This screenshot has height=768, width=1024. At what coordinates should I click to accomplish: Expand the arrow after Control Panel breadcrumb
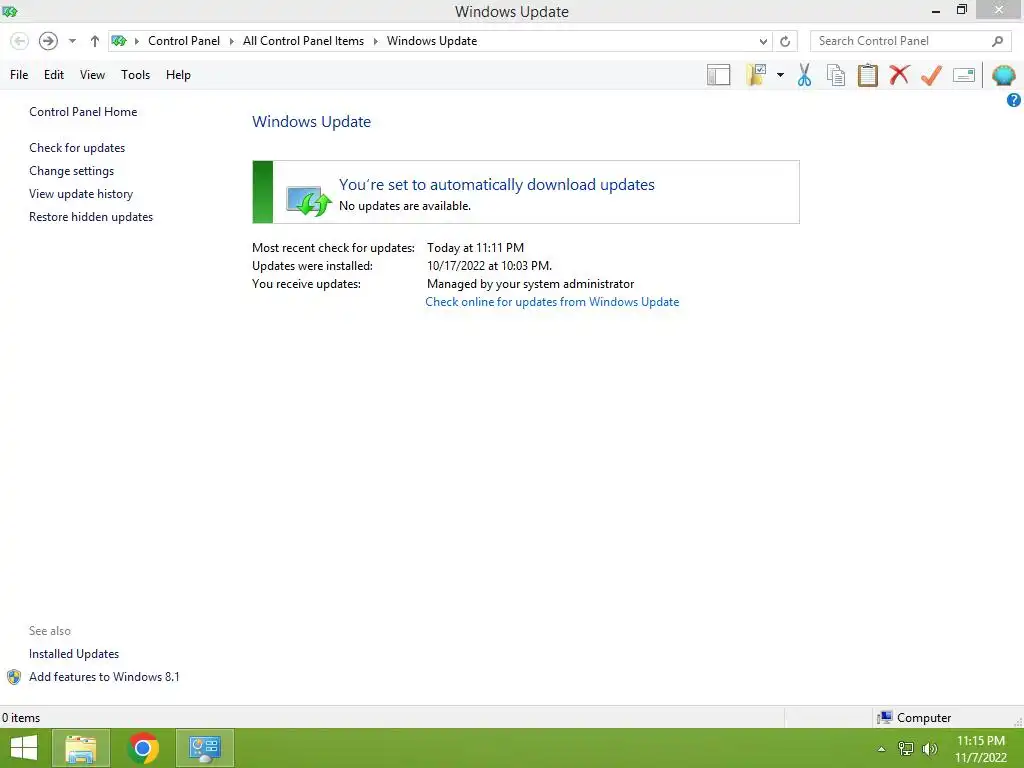231,41
